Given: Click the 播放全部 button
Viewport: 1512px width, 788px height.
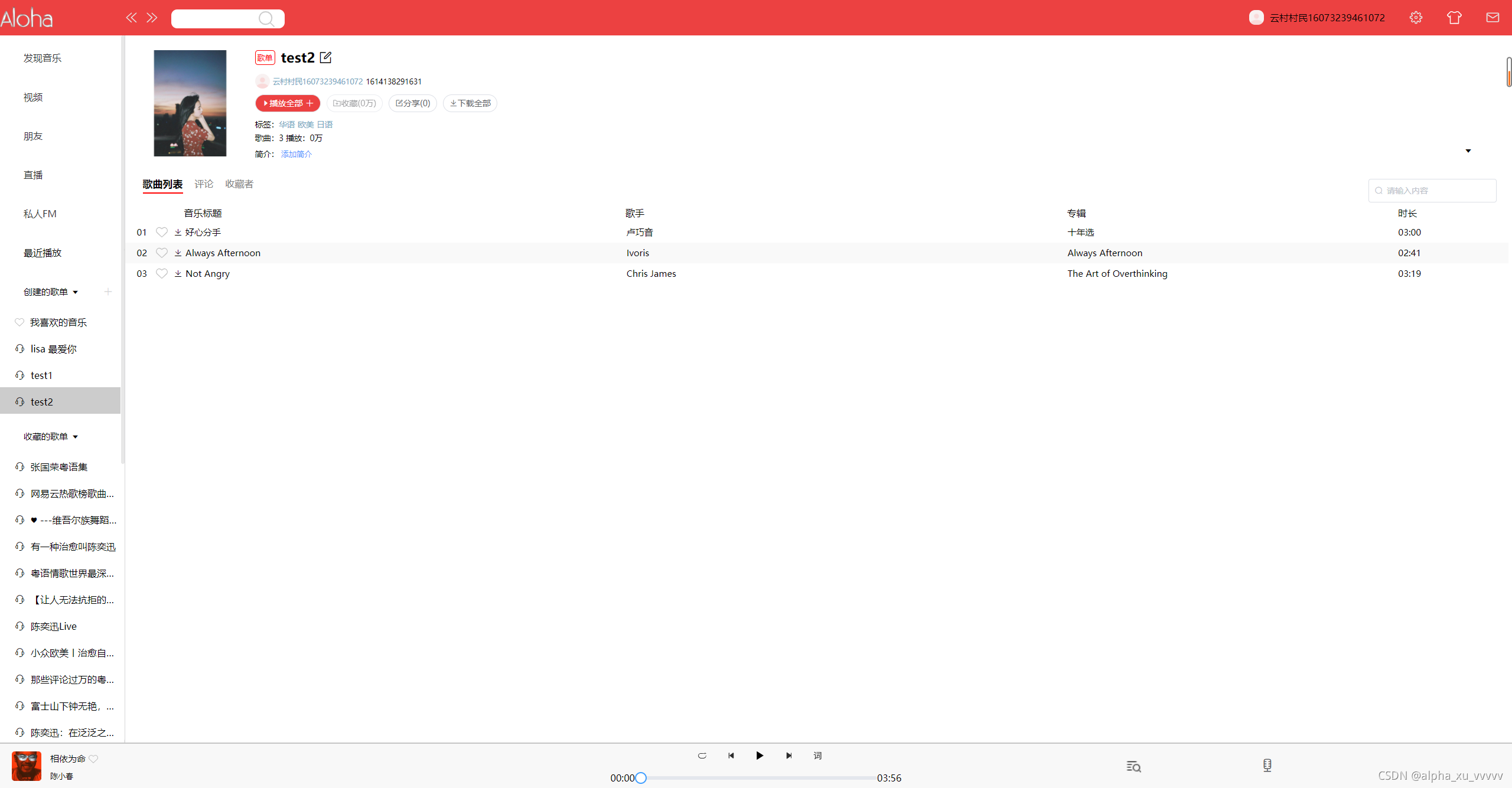Looking at the screenshot, I should pyautogui.click(x=286, y=103).
